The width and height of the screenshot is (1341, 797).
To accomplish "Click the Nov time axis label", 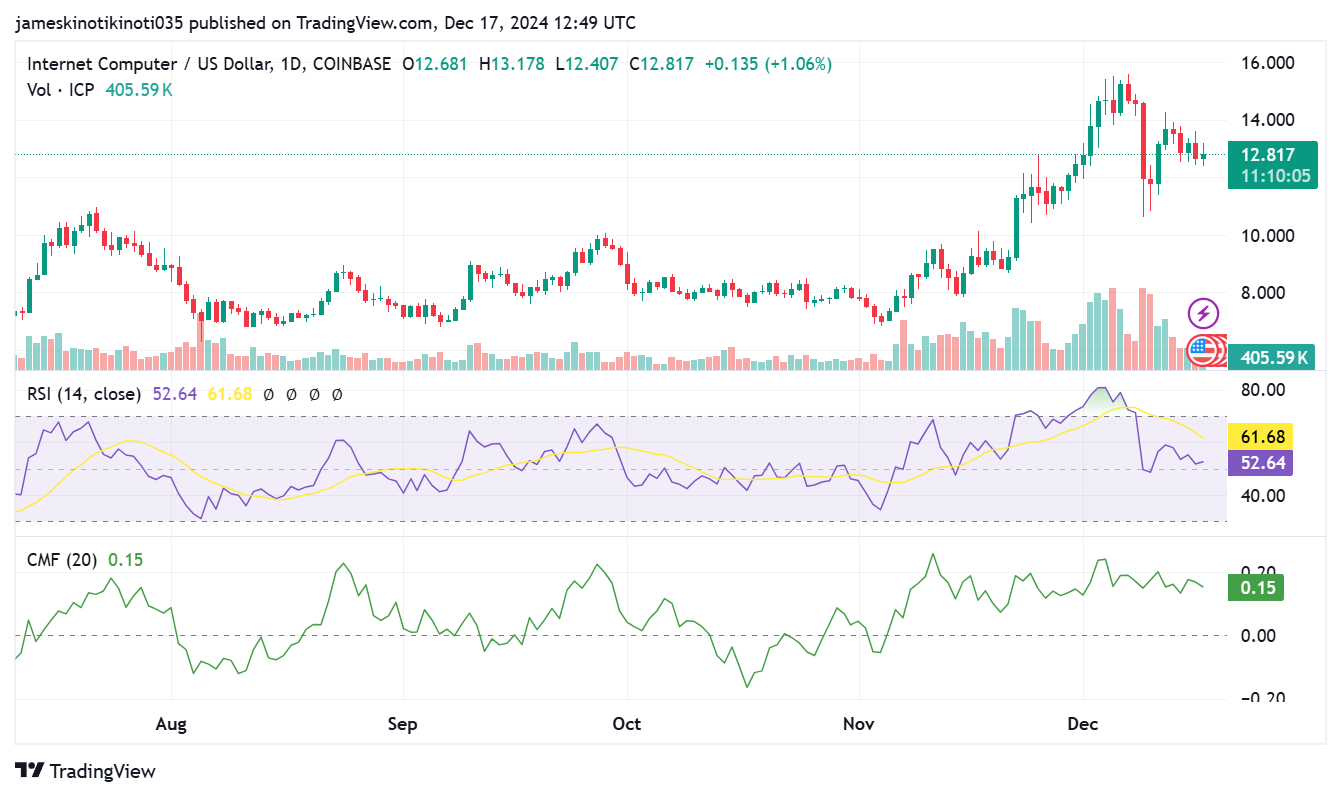I will pos(859,723).
